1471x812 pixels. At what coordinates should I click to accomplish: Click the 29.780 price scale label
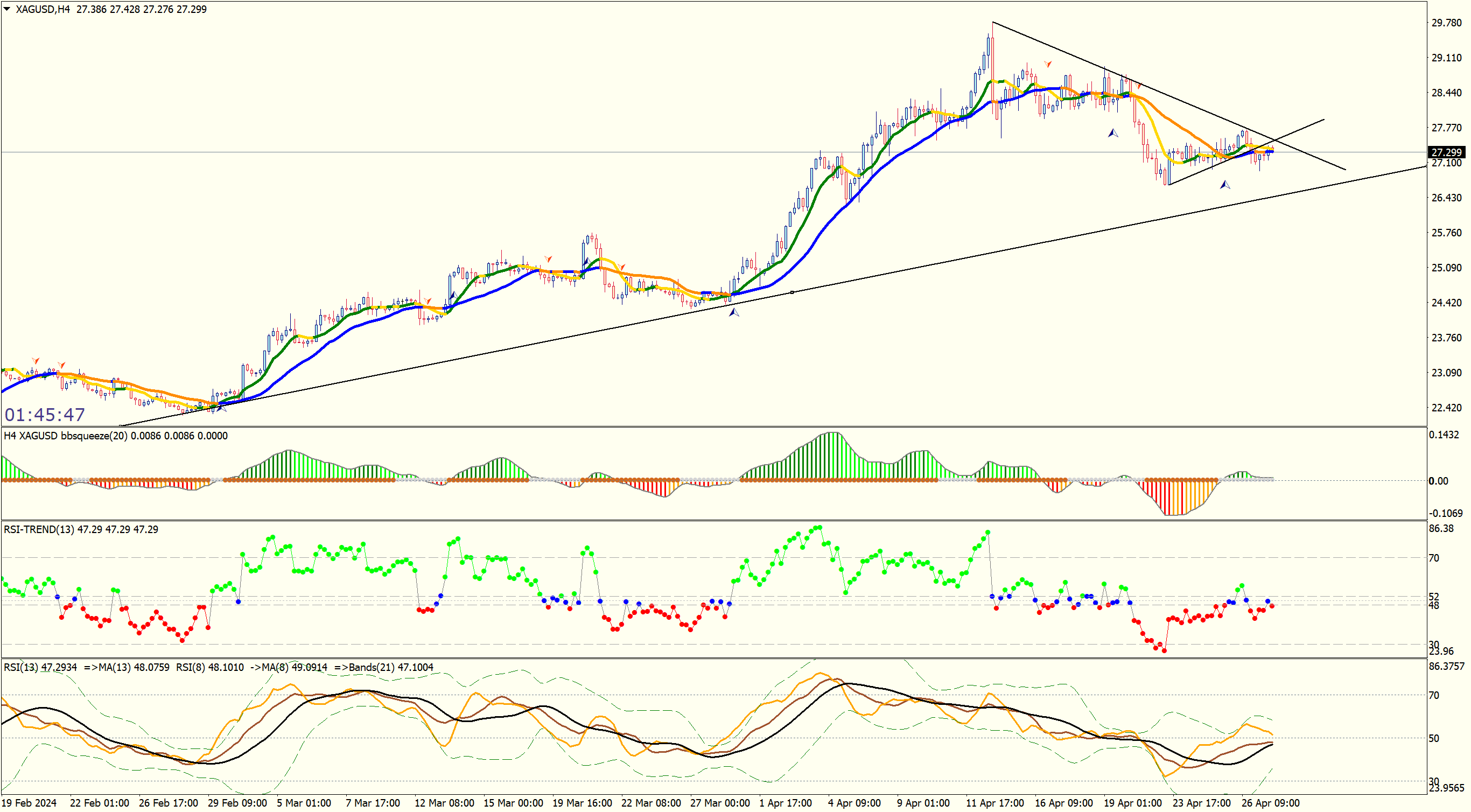(1446, 23)
